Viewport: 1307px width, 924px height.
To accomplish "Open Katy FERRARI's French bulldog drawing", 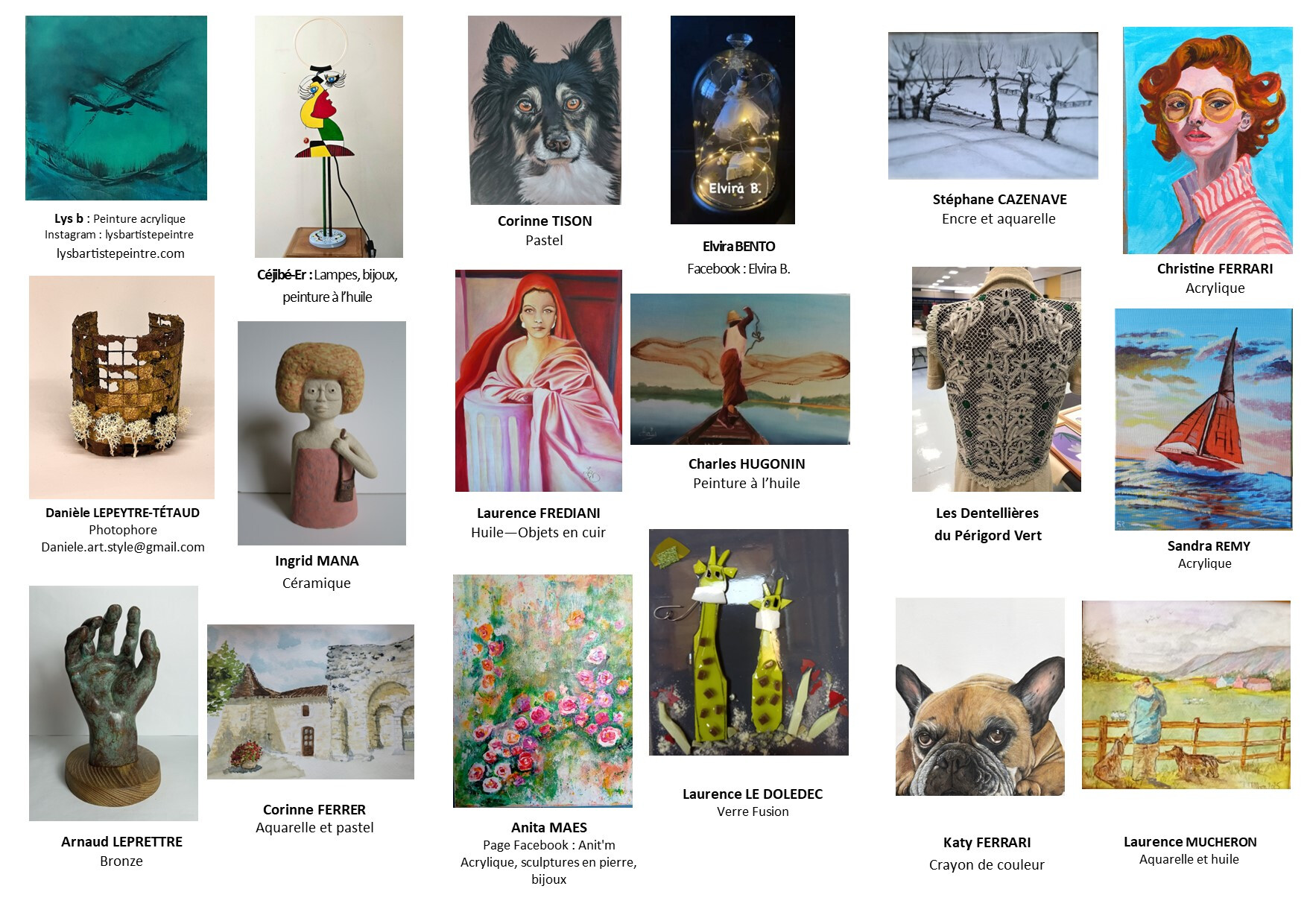I will [980, 697].
